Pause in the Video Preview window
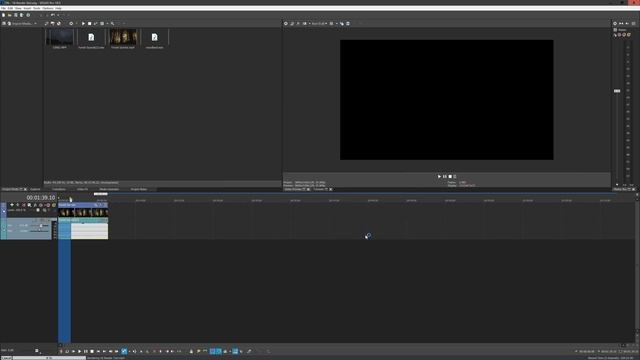The width and height of the screenshot is (640, 360). (x=445, y=176)
